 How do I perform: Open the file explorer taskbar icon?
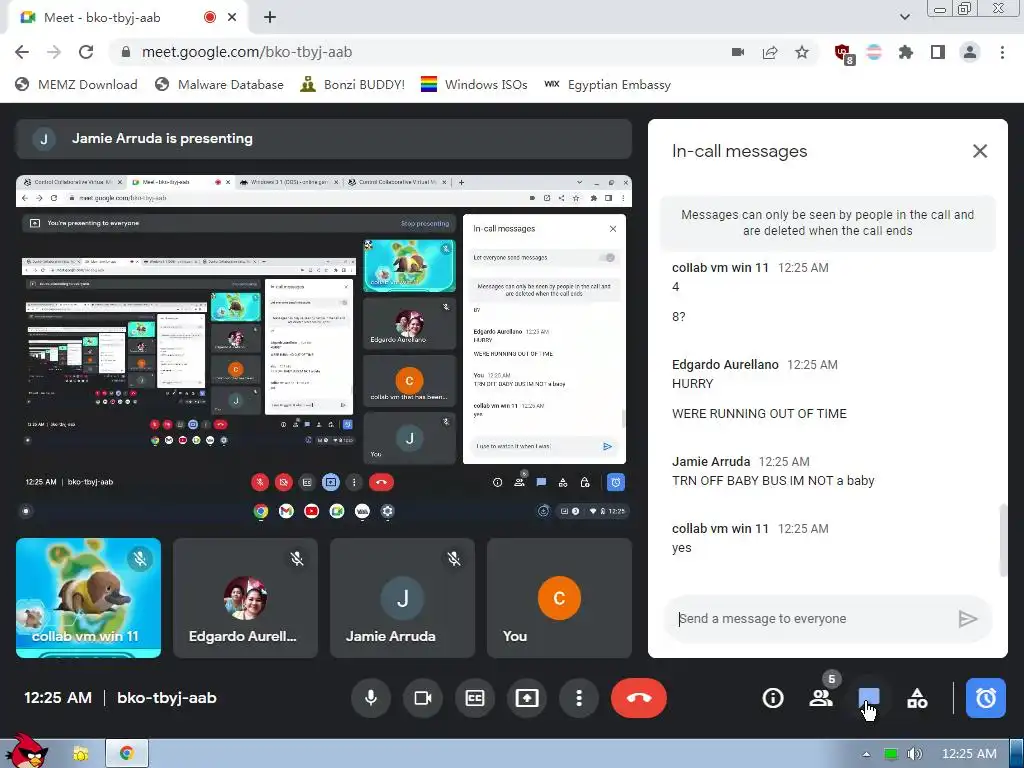point(81,754)
